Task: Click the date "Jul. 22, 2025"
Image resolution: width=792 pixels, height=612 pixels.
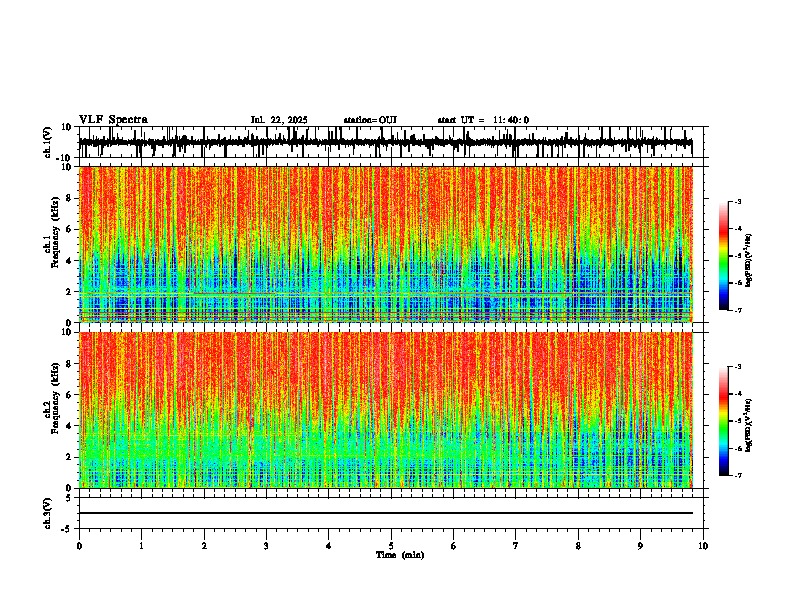Action: 279,120
